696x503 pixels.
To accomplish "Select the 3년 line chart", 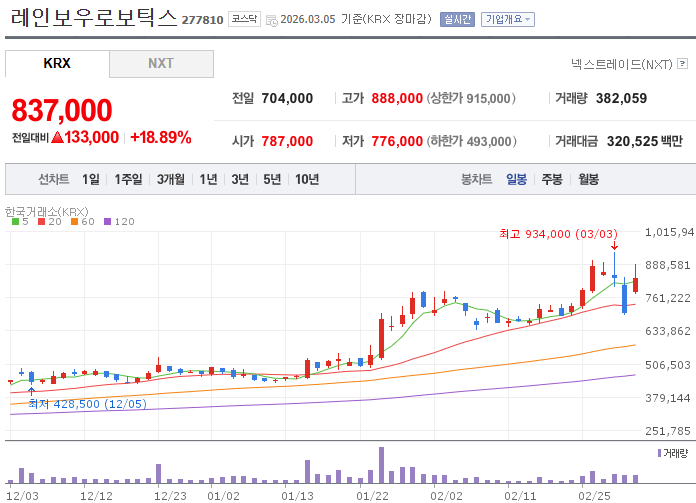I will (240, 179).
